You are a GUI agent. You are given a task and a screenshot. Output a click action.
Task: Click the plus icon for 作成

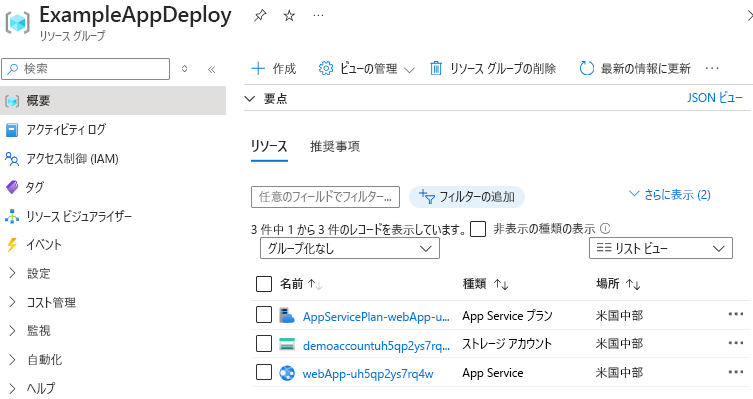click(258, 68)
